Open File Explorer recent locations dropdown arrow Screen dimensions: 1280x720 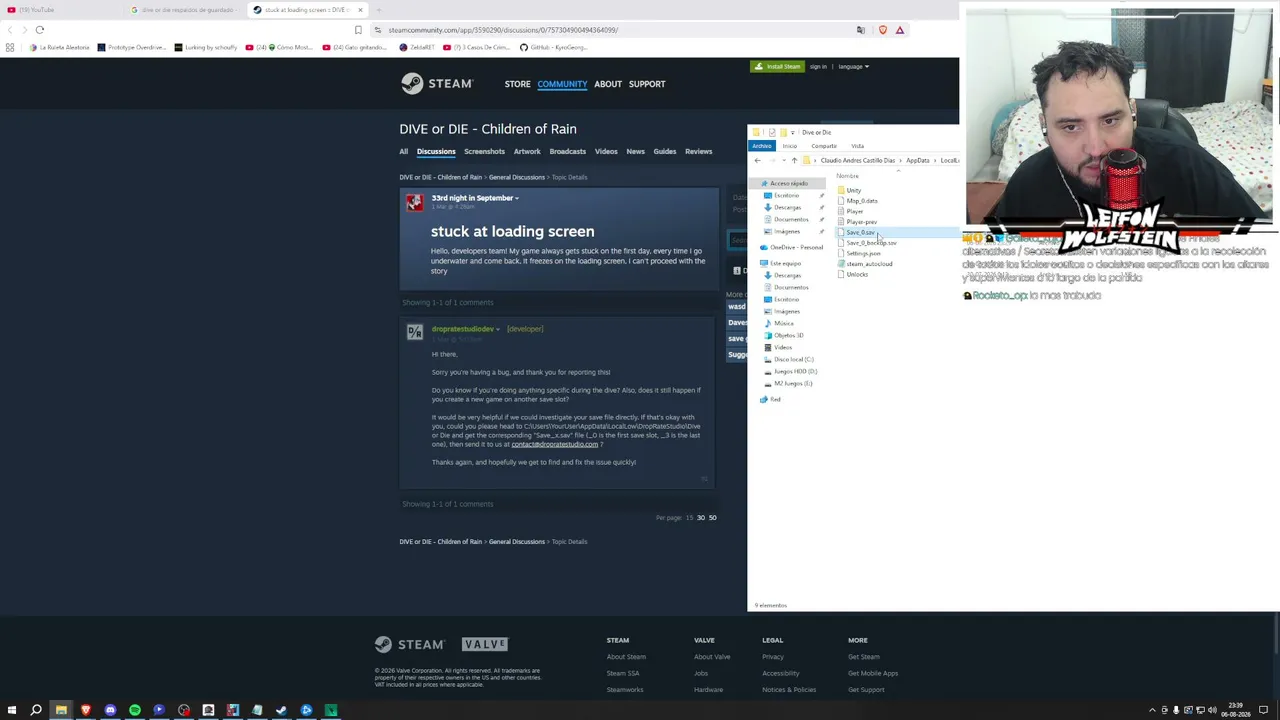click(x=782, y=160)
